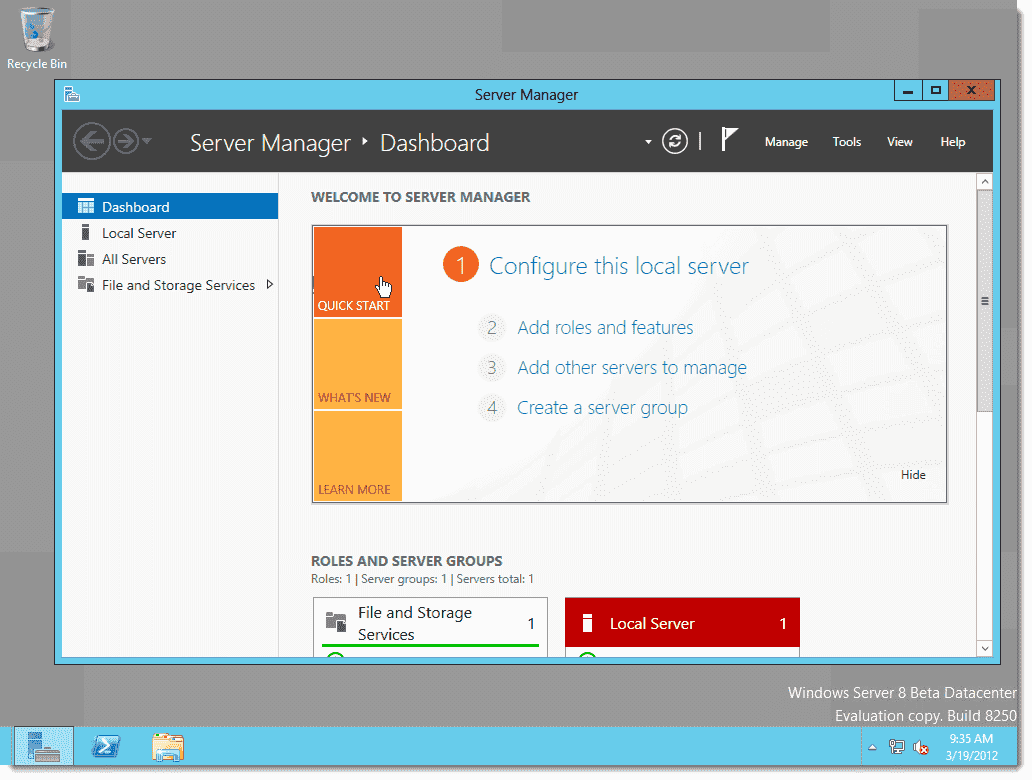Hide the welcome tile

(913, 475)
